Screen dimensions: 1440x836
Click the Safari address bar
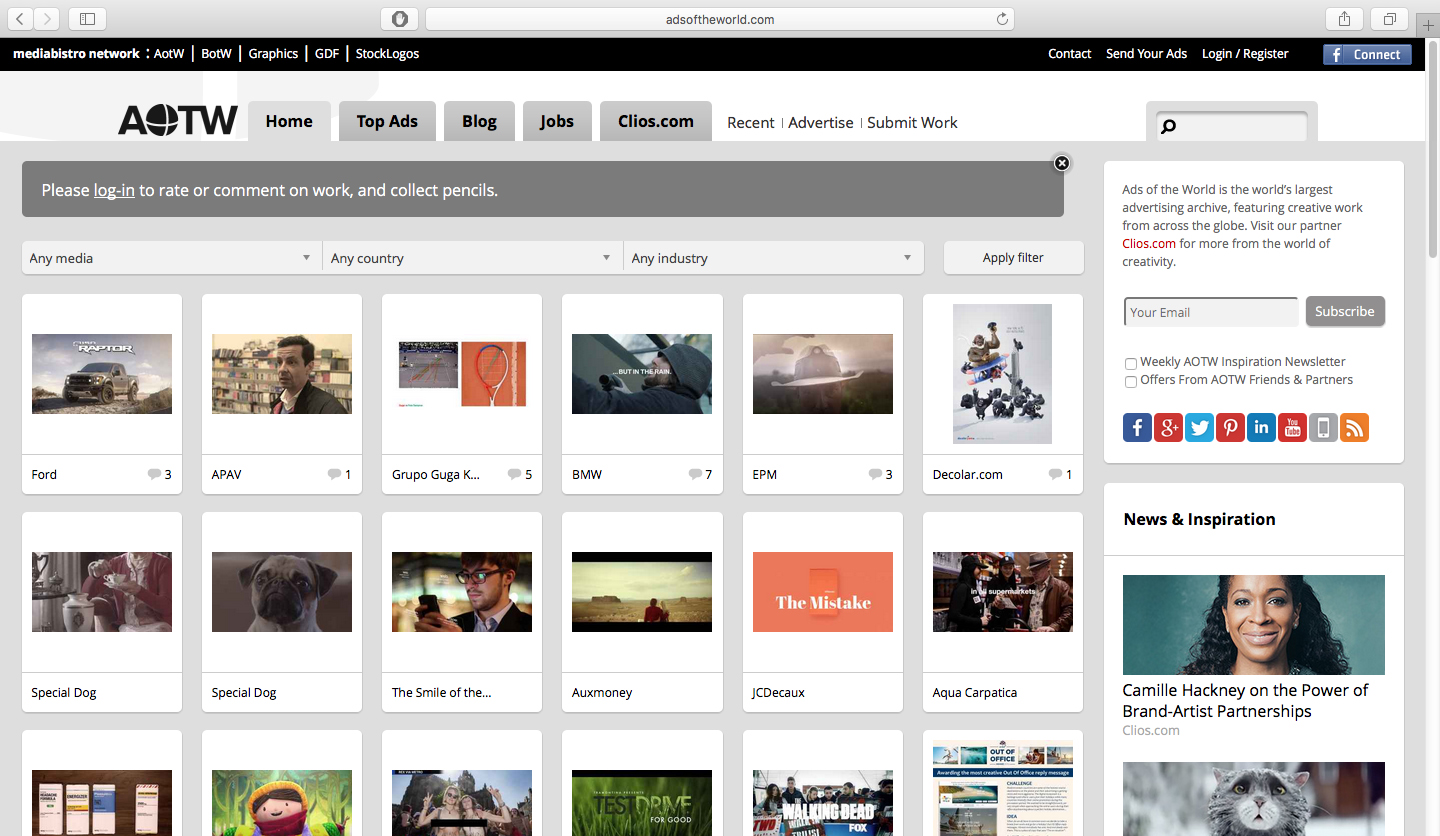[x=720, y=19]
